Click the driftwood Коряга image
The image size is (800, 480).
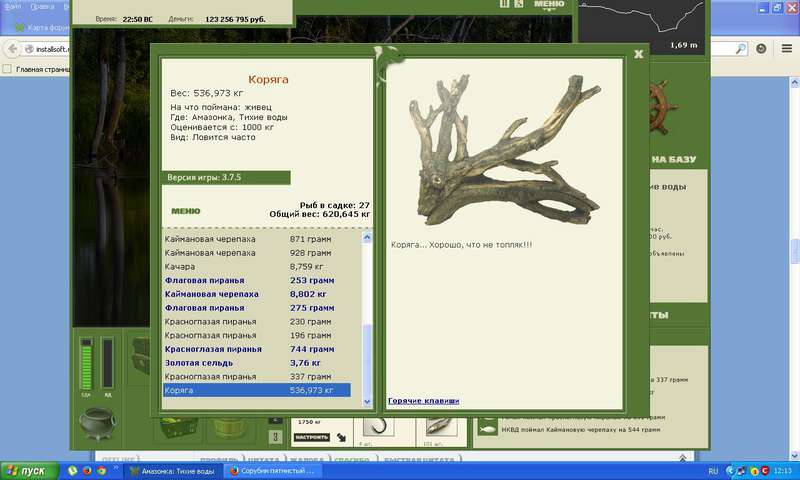pyautogui.click(x=505, y=150)
